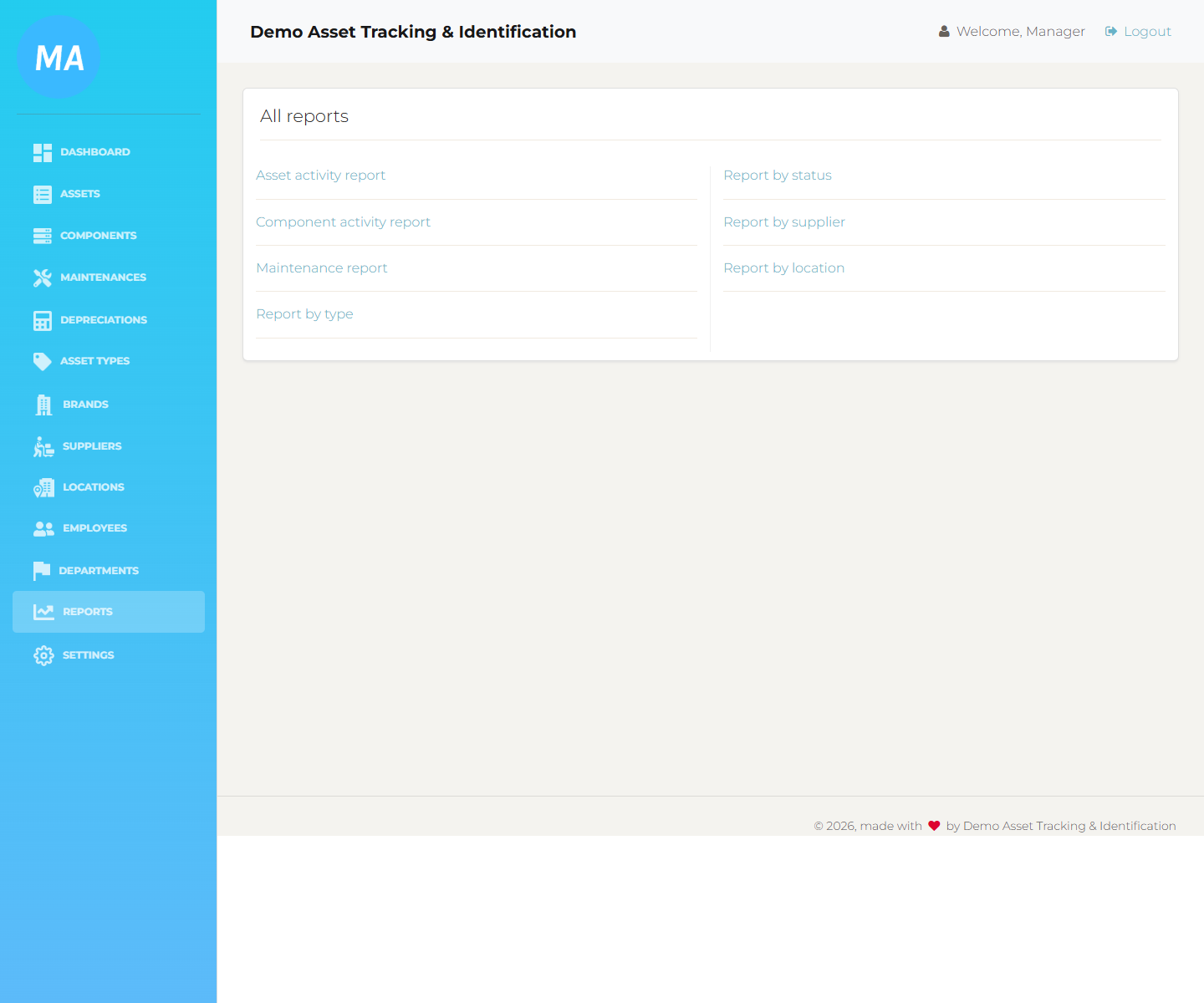Image resolution: width=1204 pixels, height=1003 pixels.
Task: Click the Suppliers delivery person icon
Action: 43,446
